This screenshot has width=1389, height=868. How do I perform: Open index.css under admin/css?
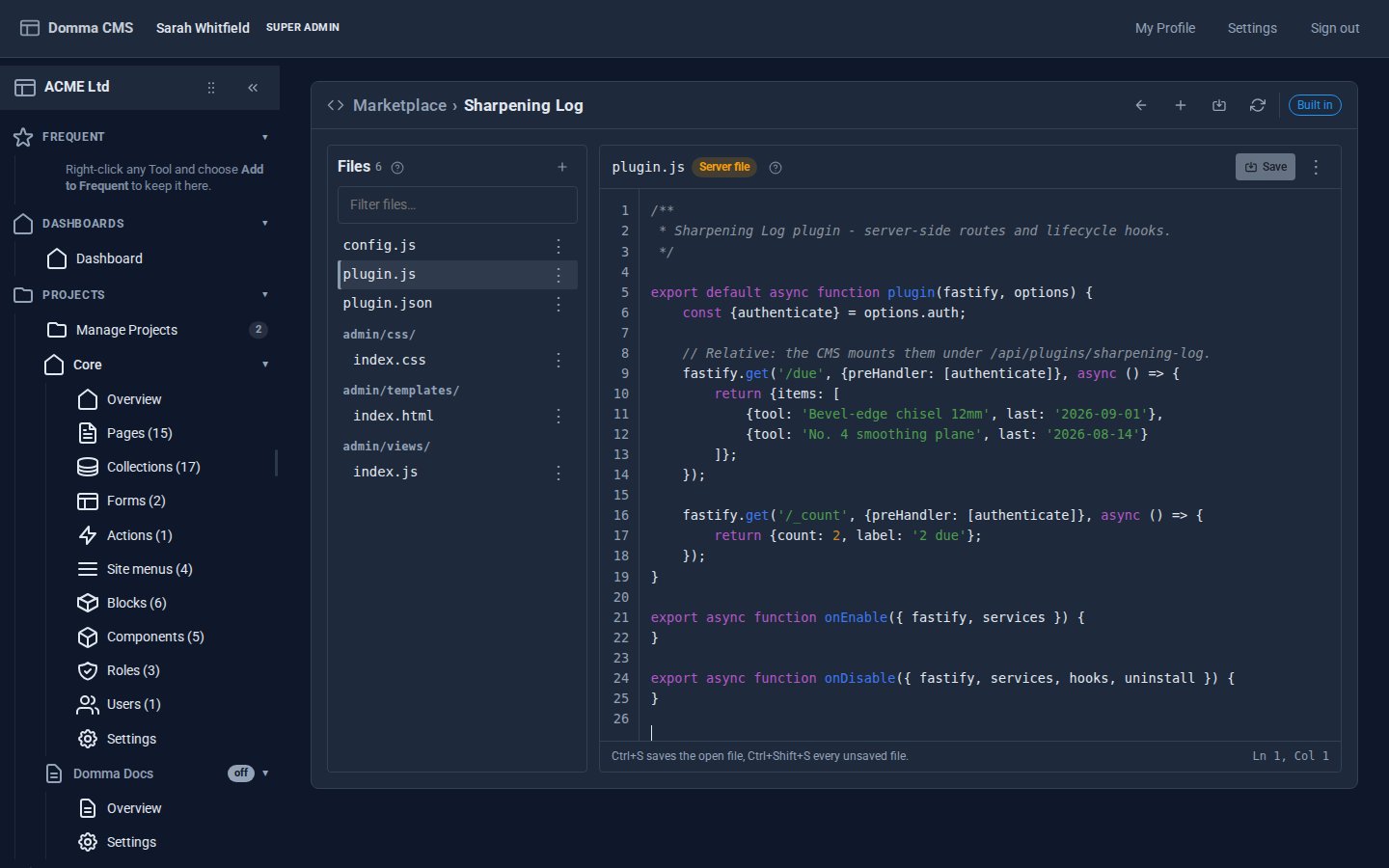390,360
